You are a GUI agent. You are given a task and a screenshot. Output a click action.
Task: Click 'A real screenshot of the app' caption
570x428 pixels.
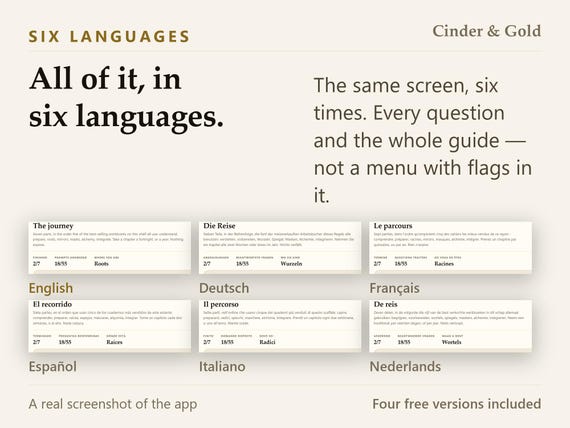[x=113, y=404]
